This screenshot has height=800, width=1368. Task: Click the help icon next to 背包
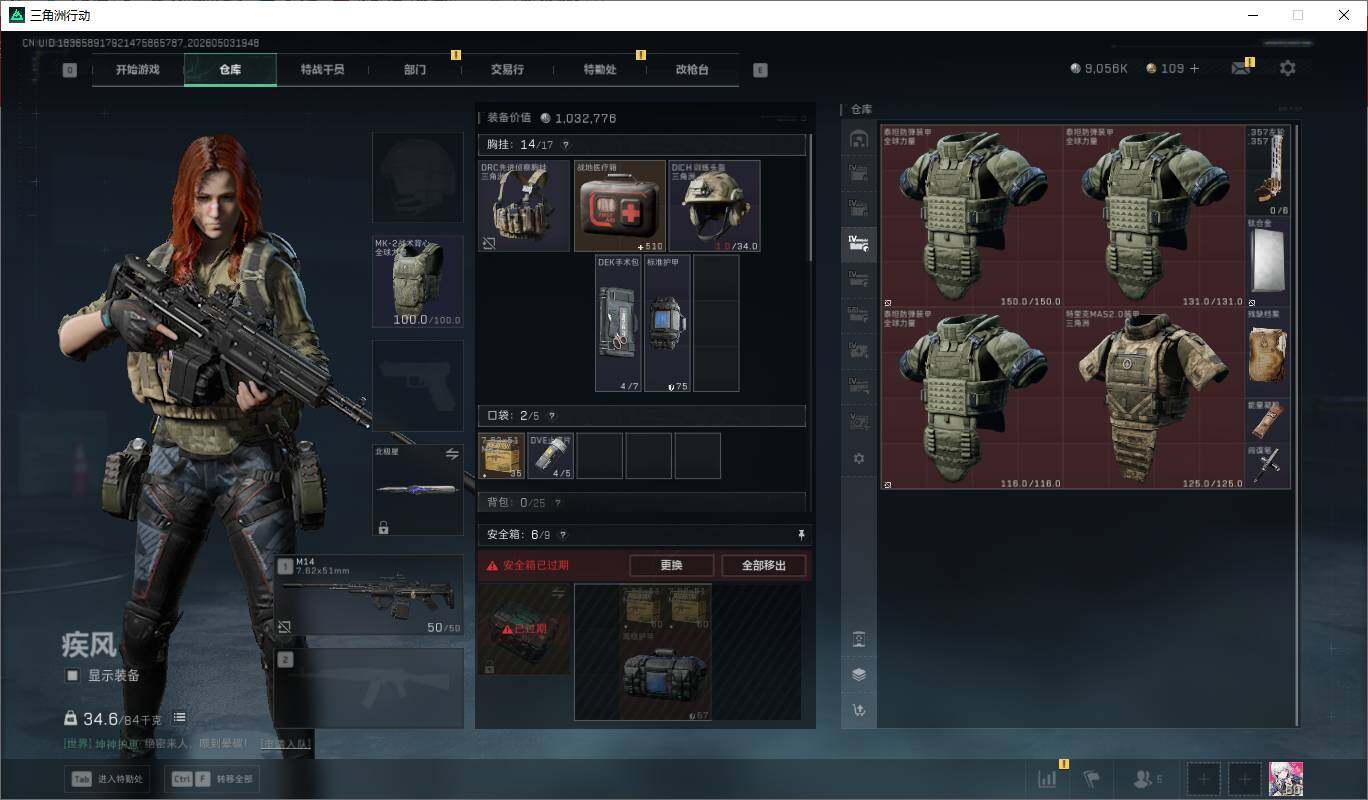[x=557, y=503]
